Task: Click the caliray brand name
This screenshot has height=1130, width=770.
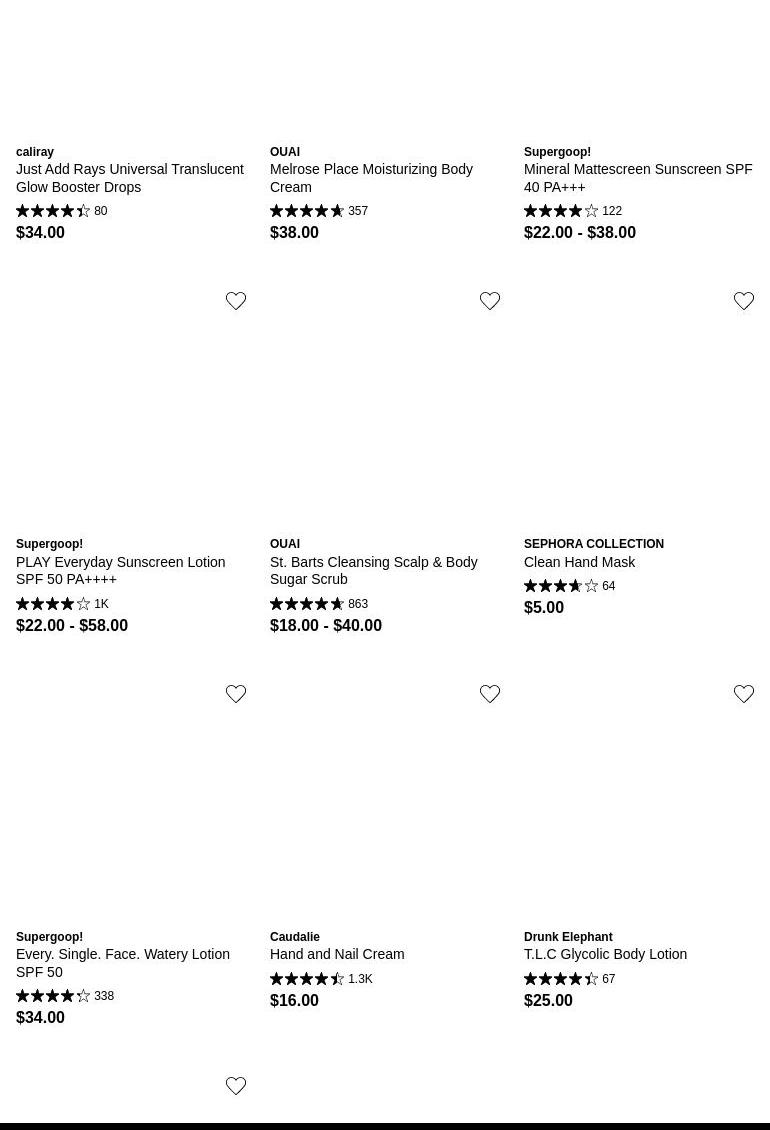Action: pyautogui.click(x=35, y=152)
